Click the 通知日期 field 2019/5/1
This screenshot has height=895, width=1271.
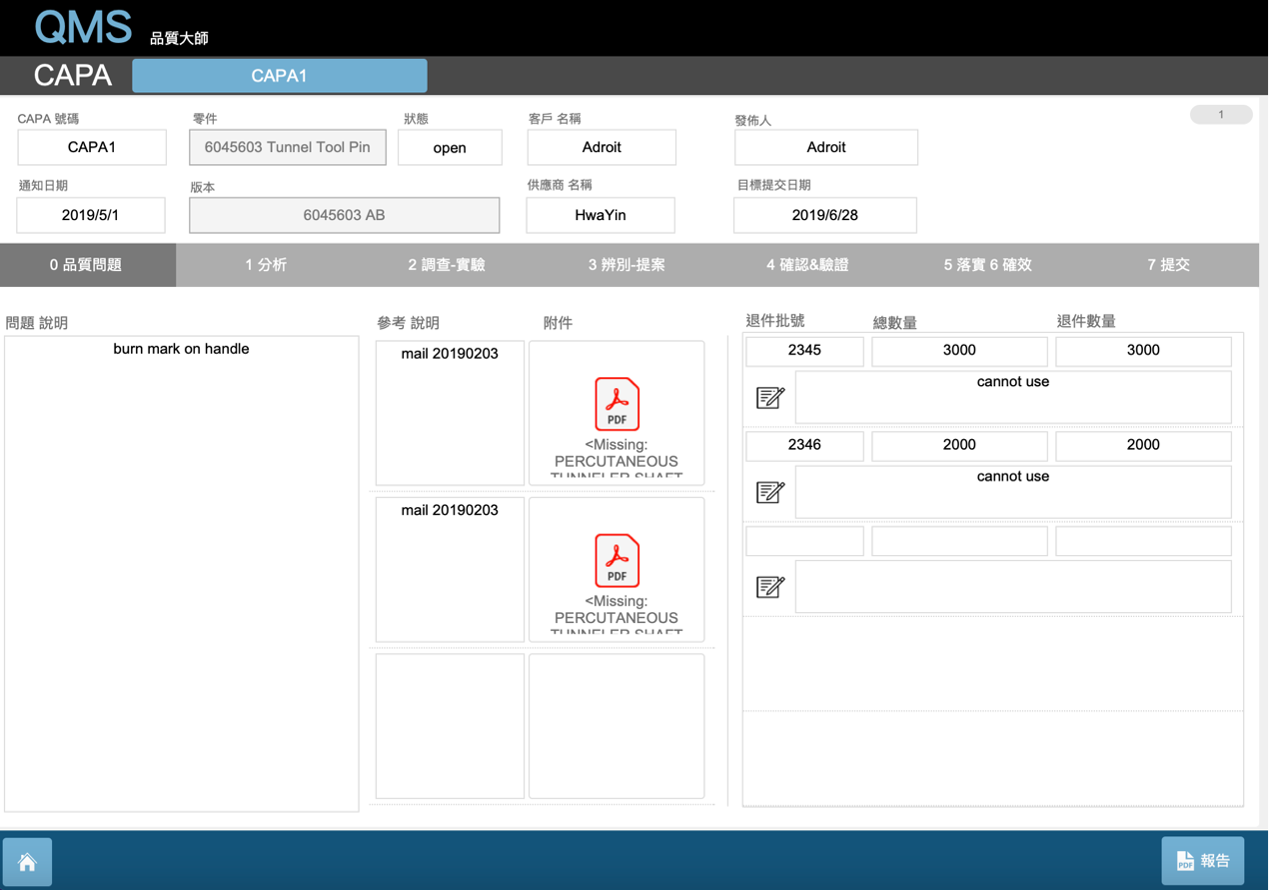click(x=91, y=215)
